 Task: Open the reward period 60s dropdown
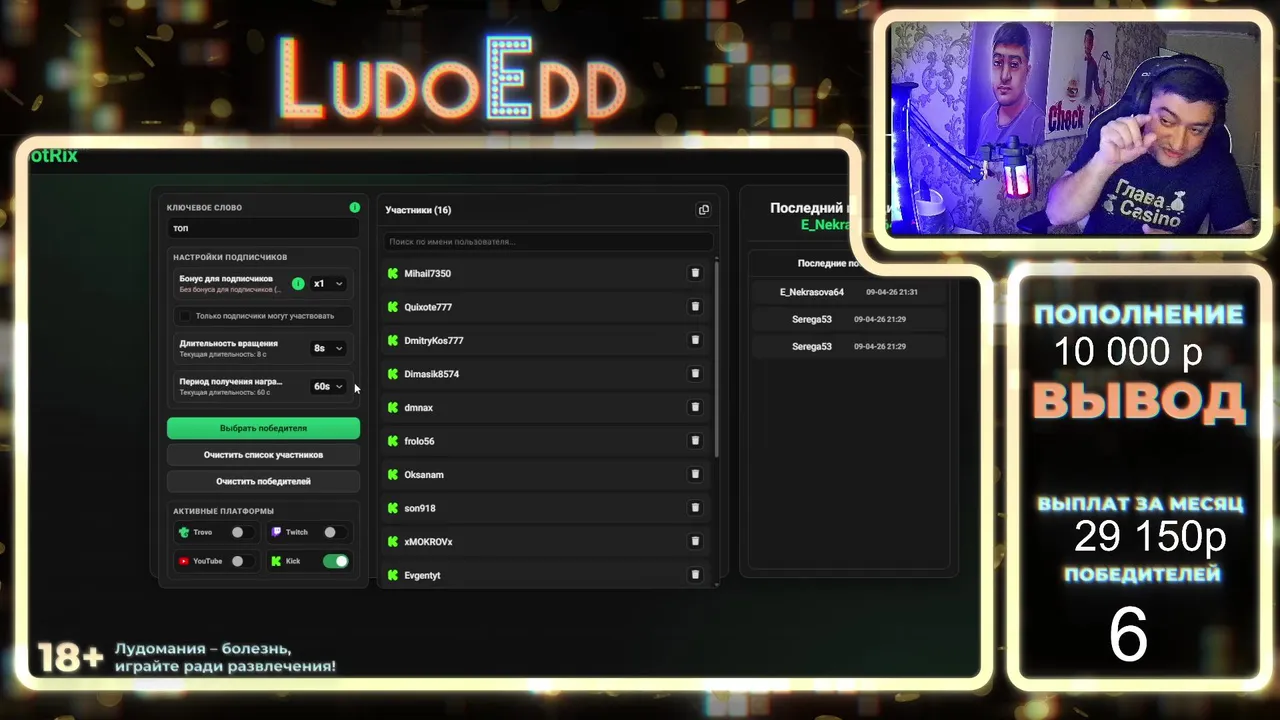[328, 386]
